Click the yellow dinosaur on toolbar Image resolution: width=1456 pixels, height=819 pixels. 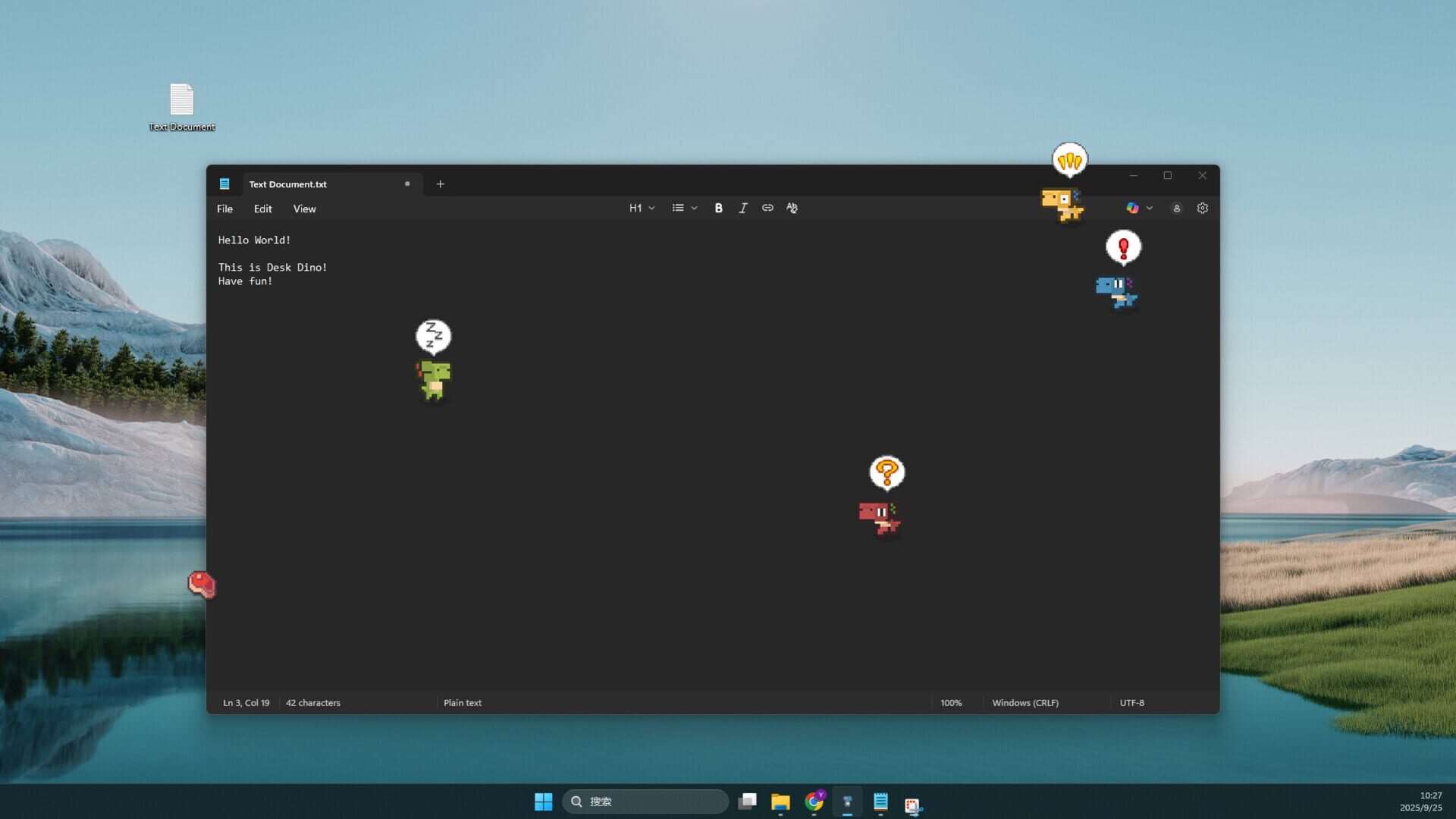coord(1062,204)
